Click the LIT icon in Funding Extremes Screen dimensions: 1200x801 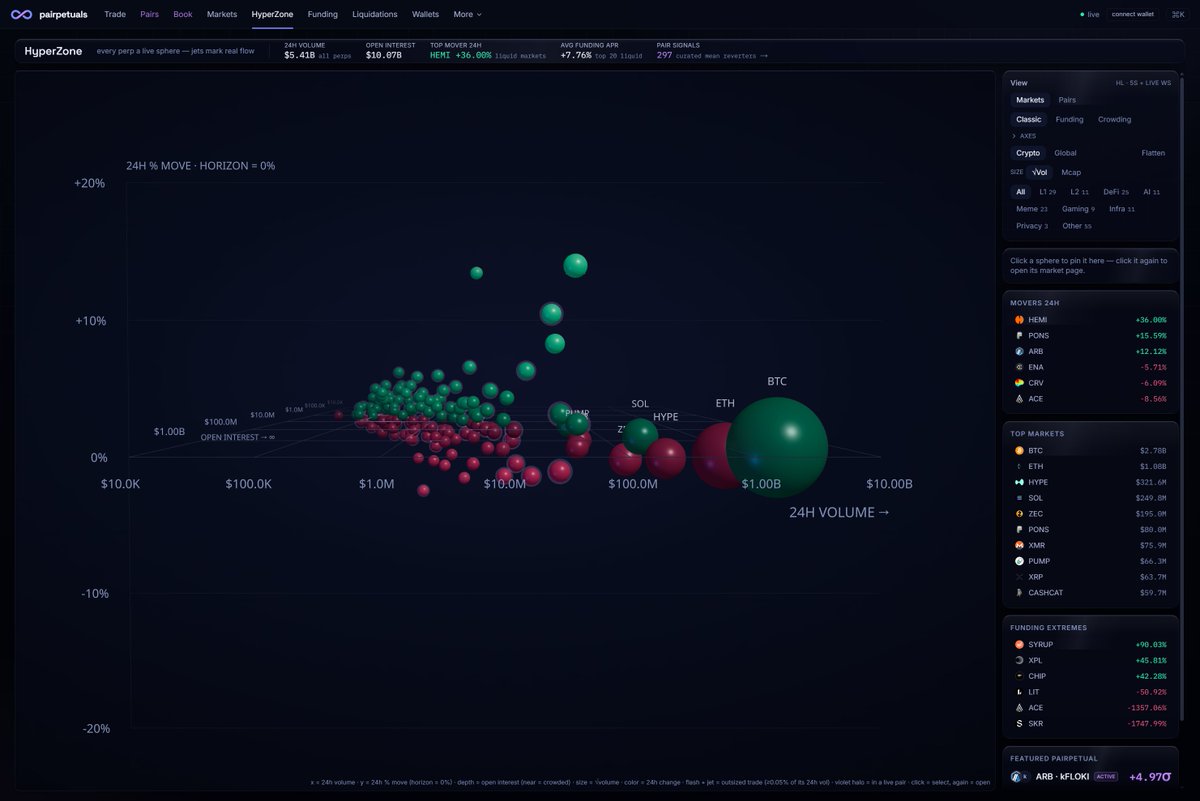(1019, 692)
